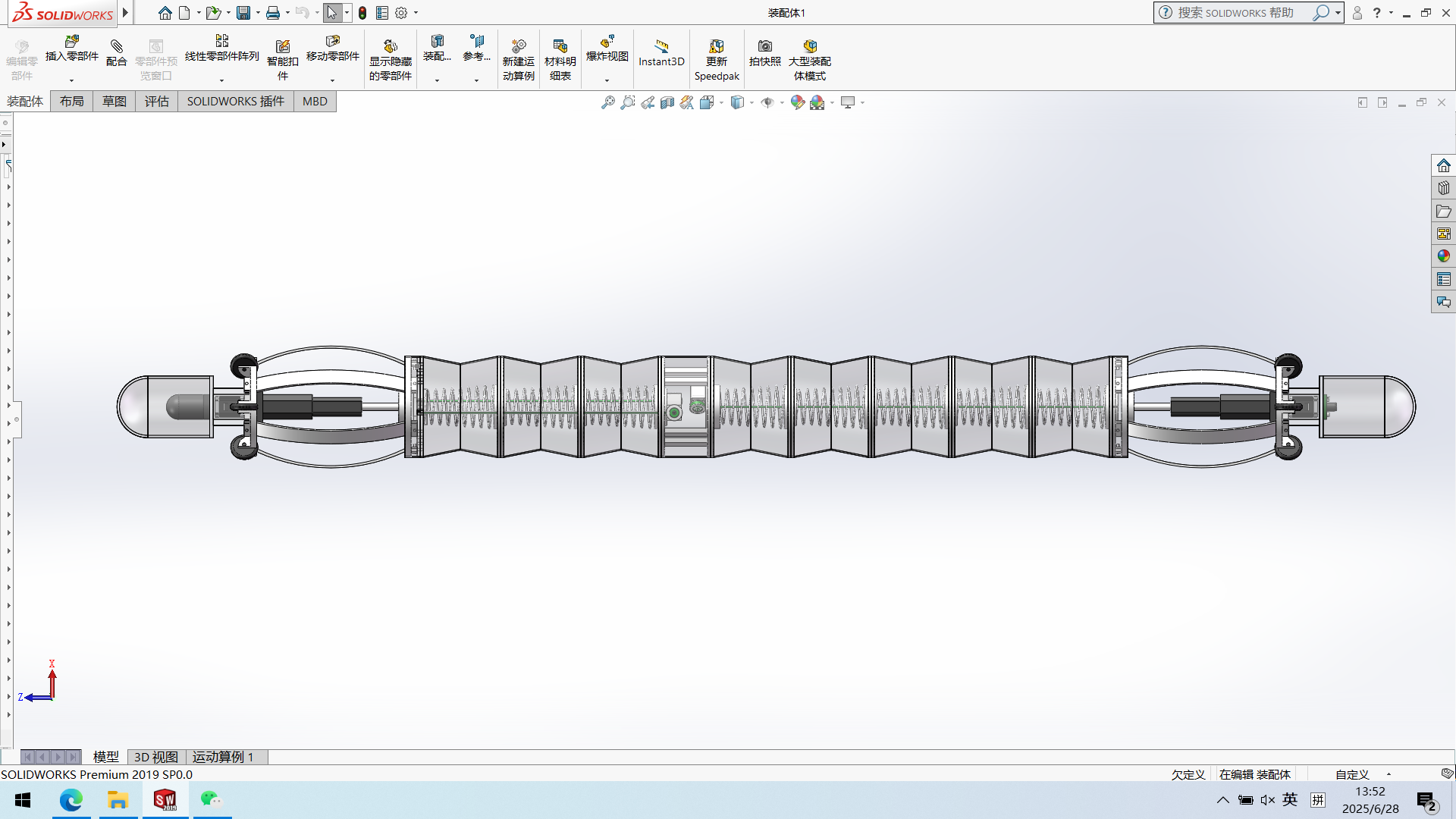Open the Hide/Show Items eye dropdown

coord(782,102)
